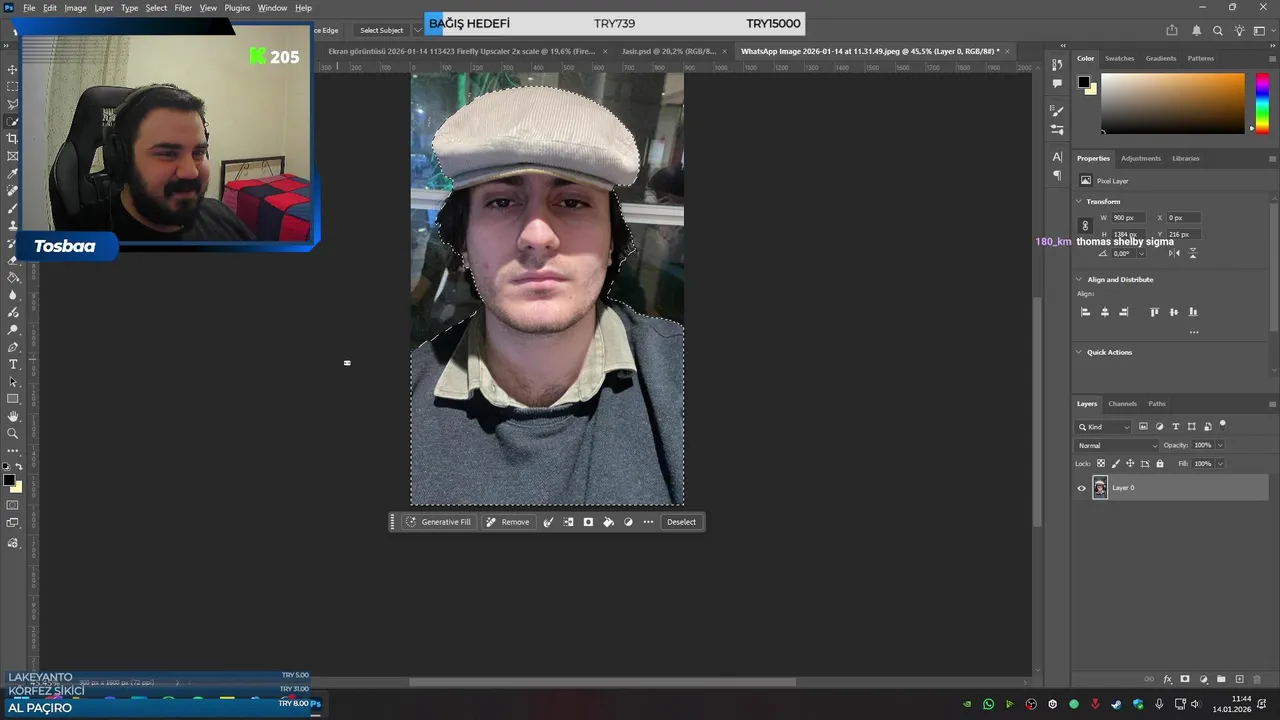Select the Lasso tool
Viewport: 1280px width, 720px height.
click(13, 104)
